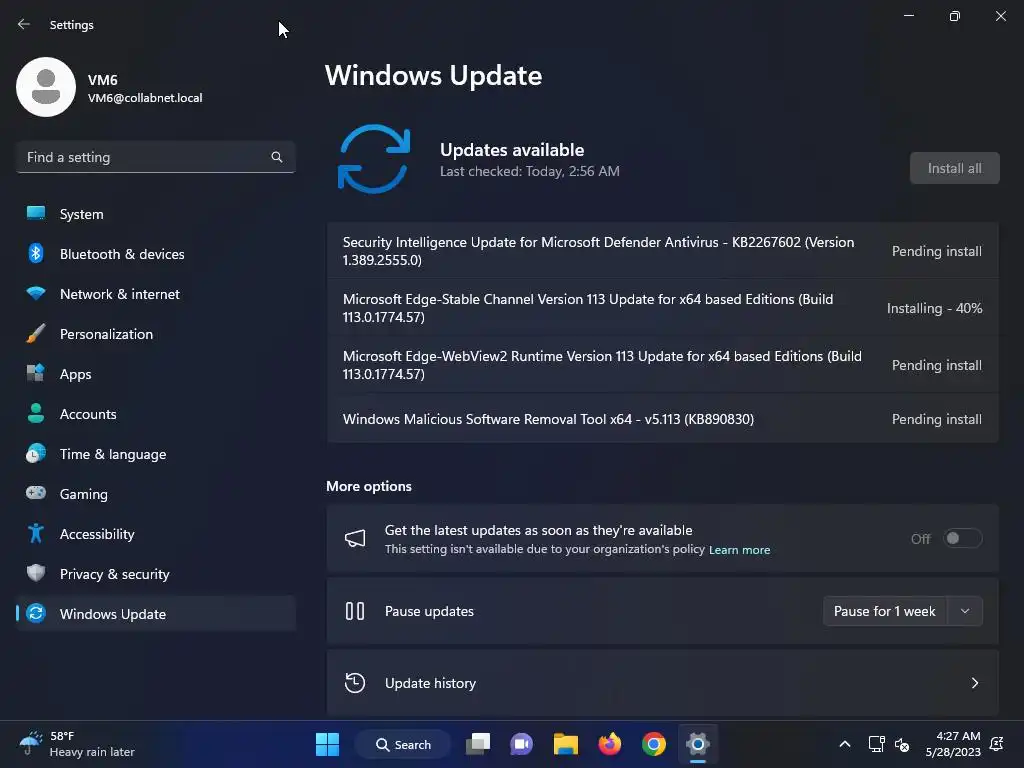Click the Pause for 1 week button

tap(885, 611)
